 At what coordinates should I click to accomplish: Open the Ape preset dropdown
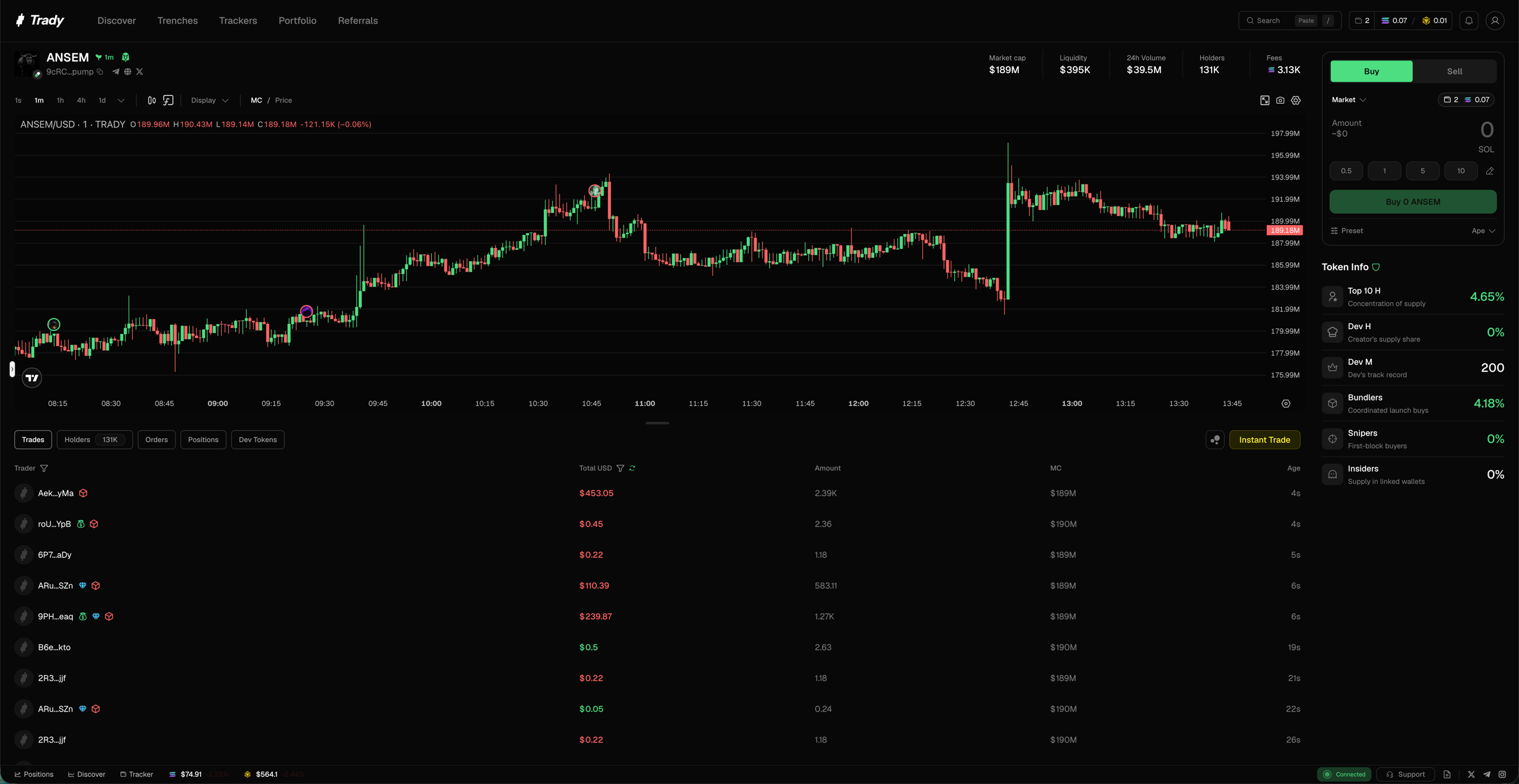(1483, 231)
